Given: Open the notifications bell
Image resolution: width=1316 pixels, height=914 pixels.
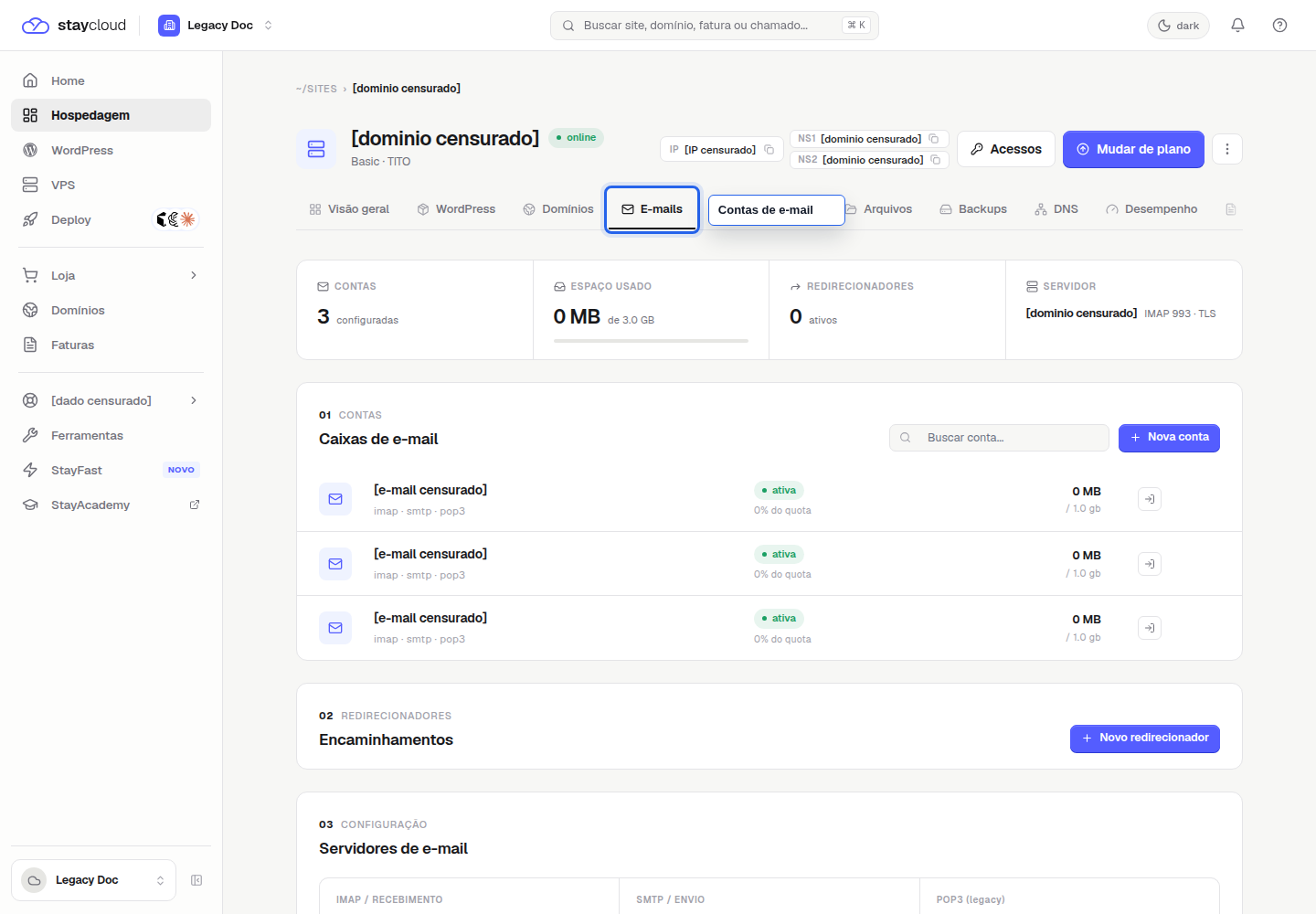Looking at the screenshot, I should [x=1237, y=26].
